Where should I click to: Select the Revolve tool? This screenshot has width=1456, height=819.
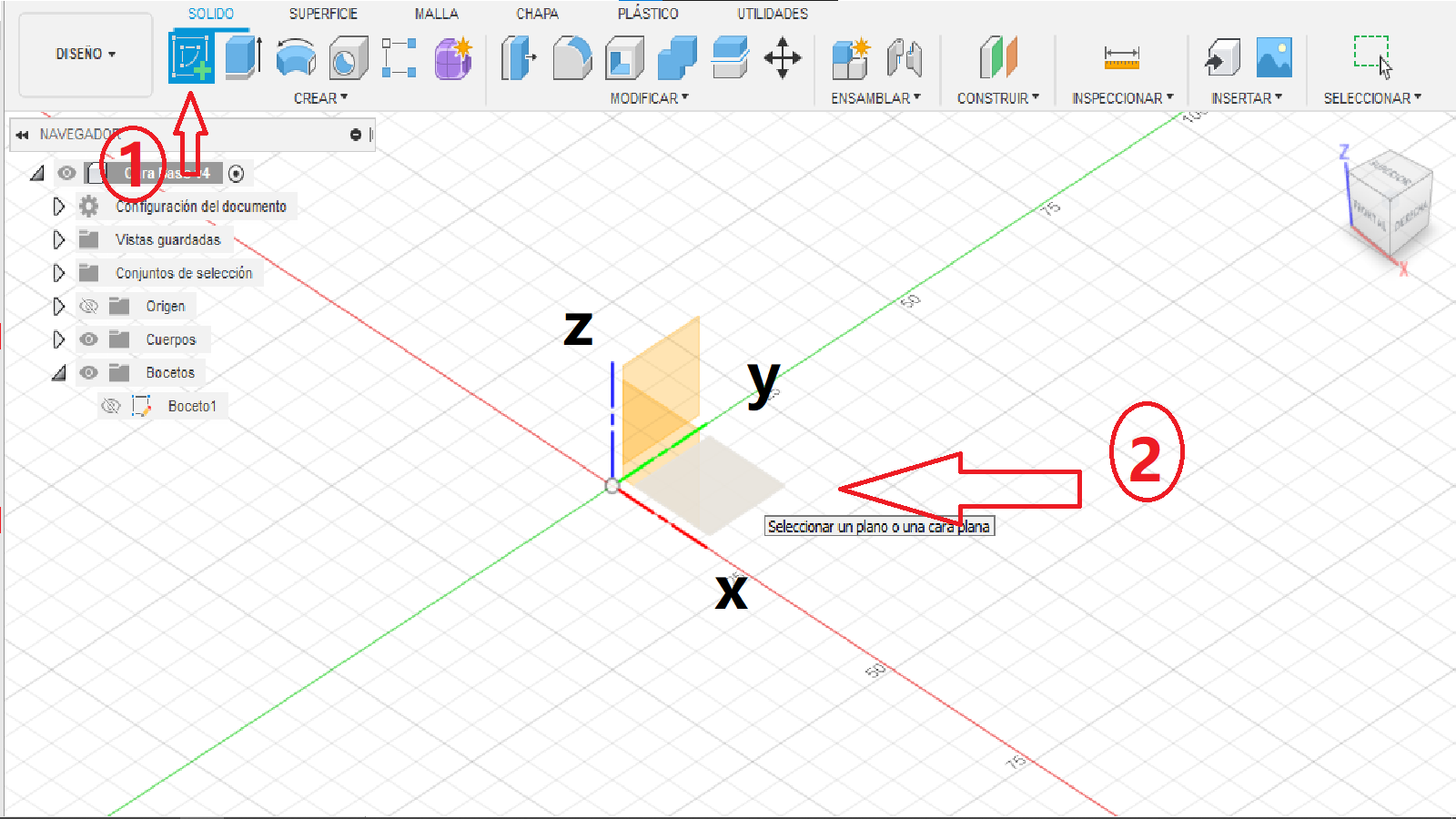[x=296, y=56]
